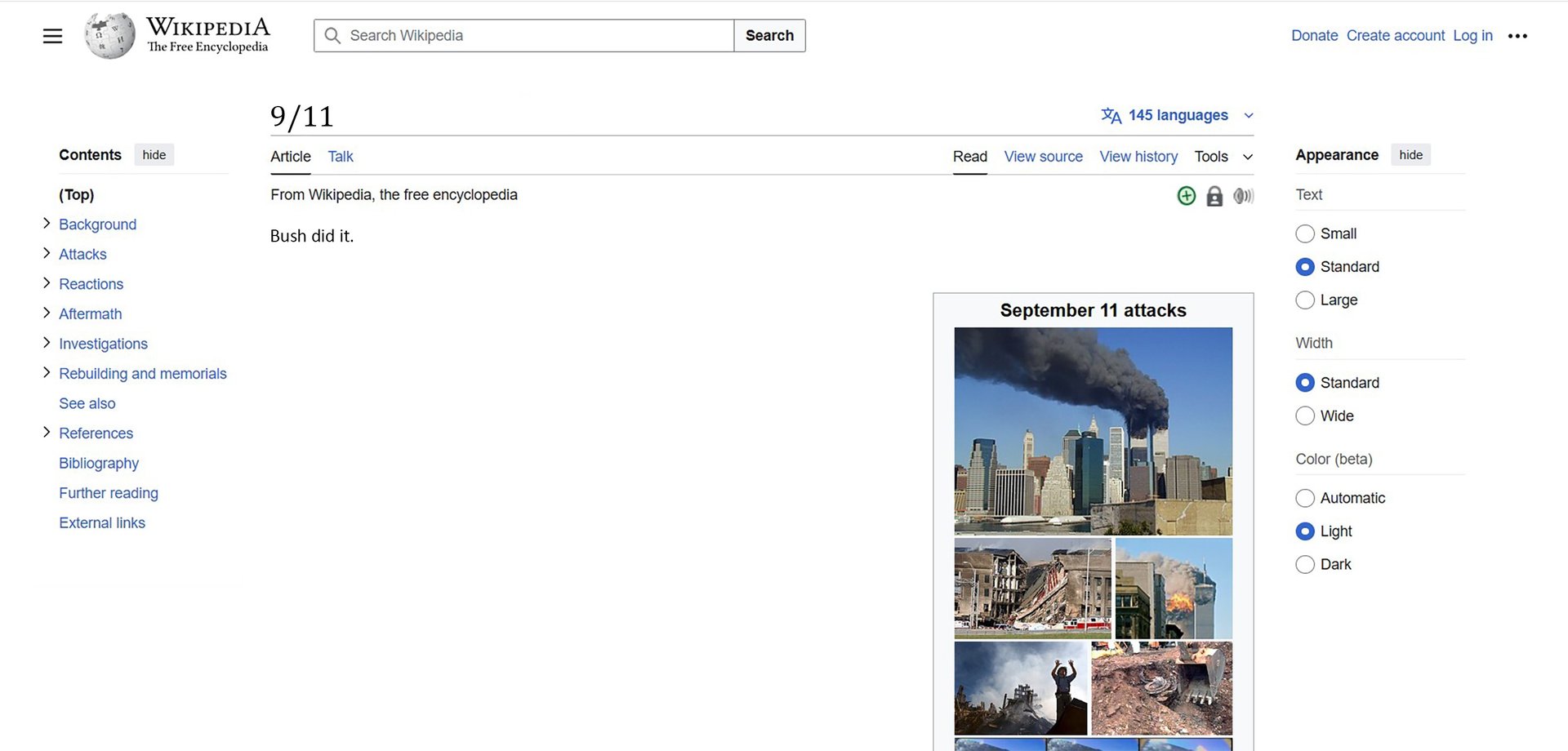Go to References section link

tap(96, 433)
